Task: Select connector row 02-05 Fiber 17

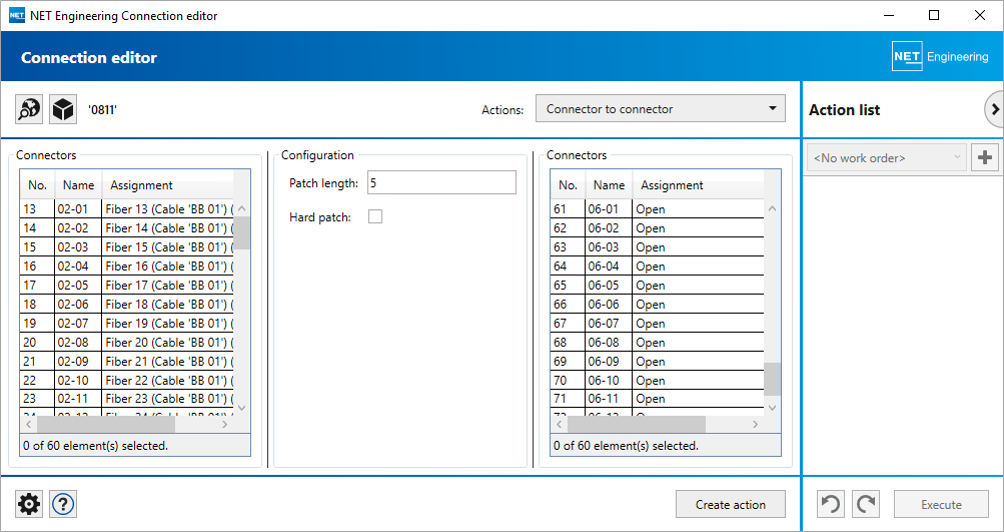Action: click(127, 285)
